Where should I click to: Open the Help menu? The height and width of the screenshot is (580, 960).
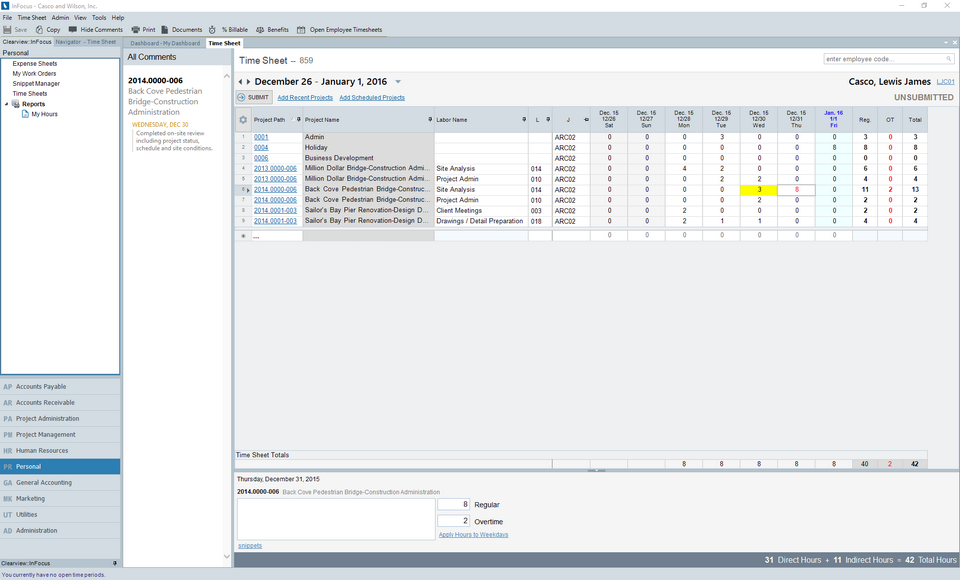(x=118, y=18)
